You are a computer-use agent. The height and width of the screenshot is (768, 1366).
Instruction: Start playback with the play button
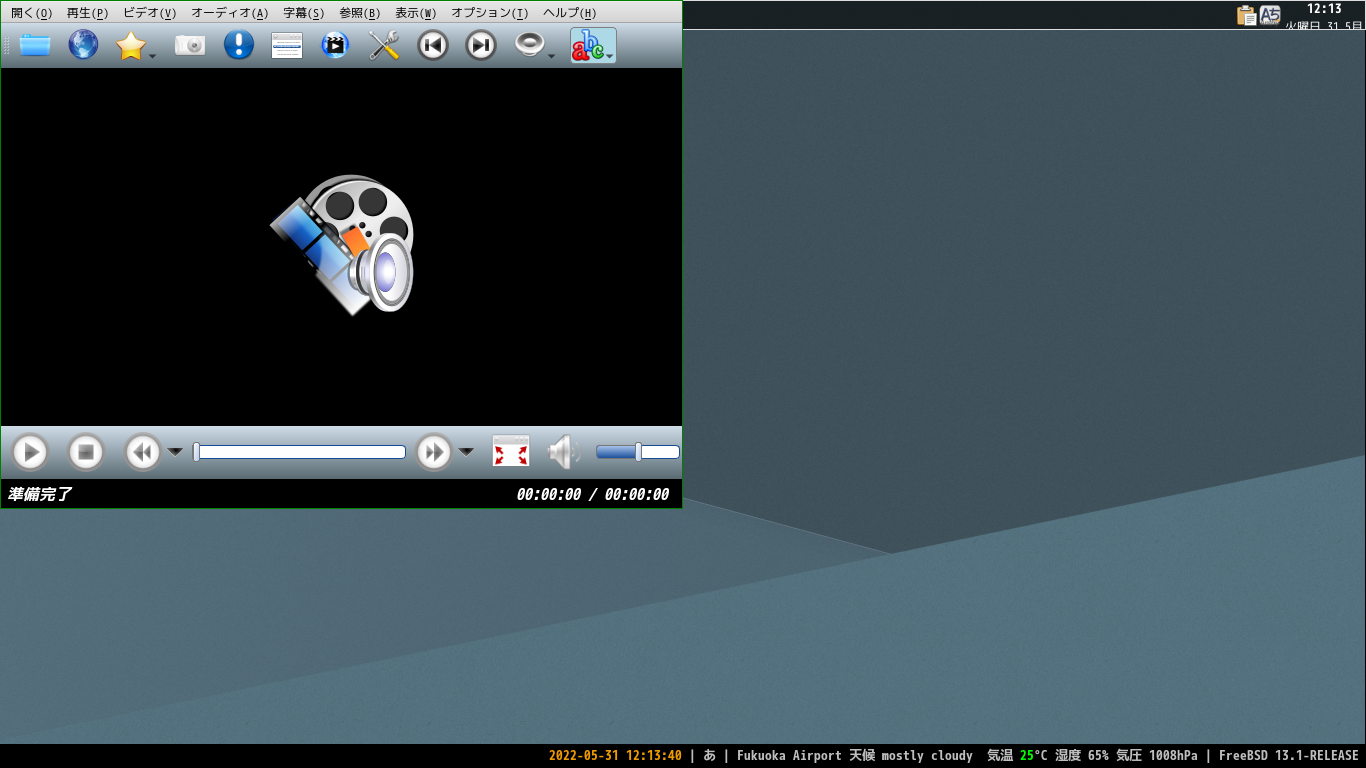[x=30, y=452]
